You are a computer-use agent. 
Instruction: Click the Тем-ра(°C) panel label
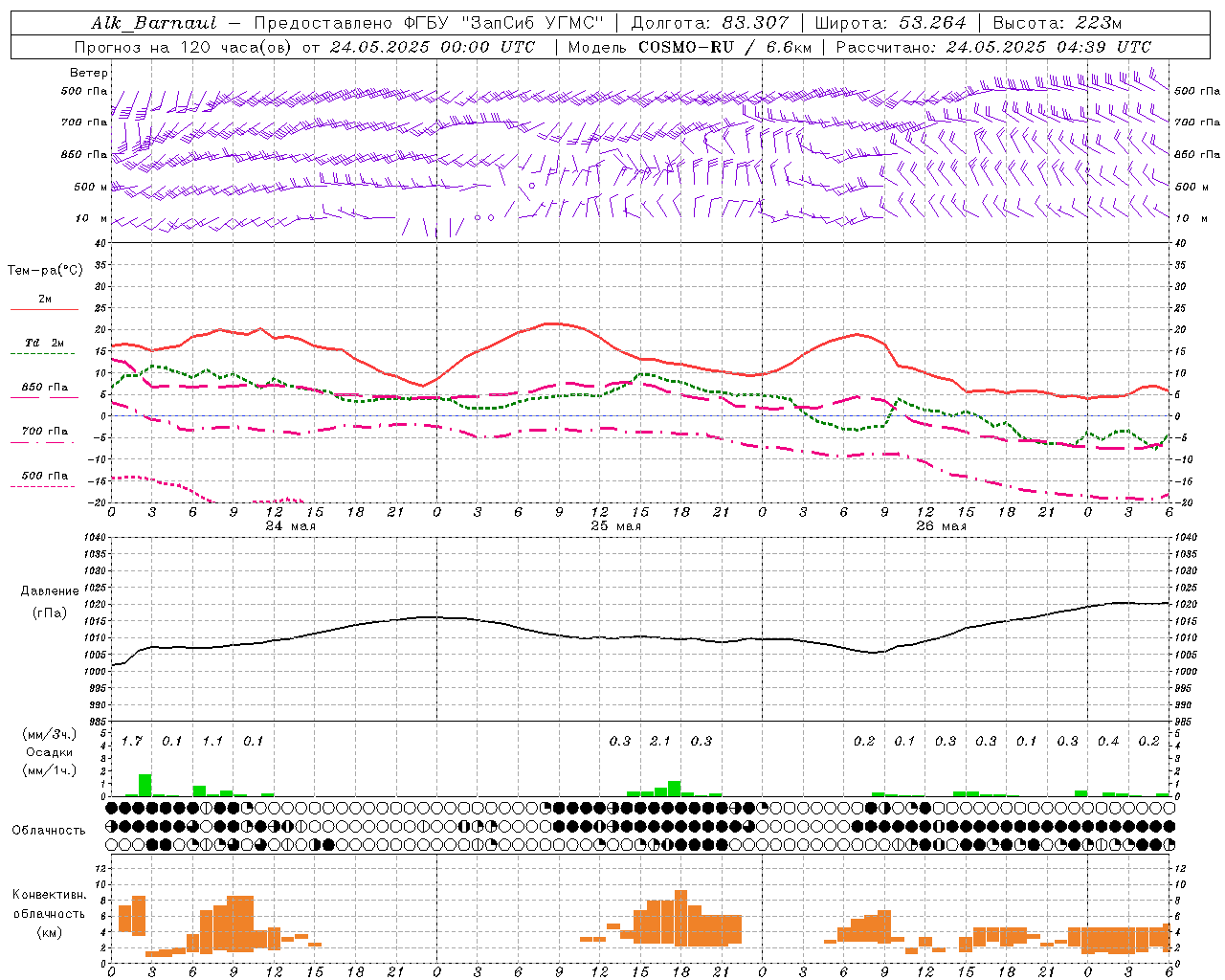pos(45,271)
